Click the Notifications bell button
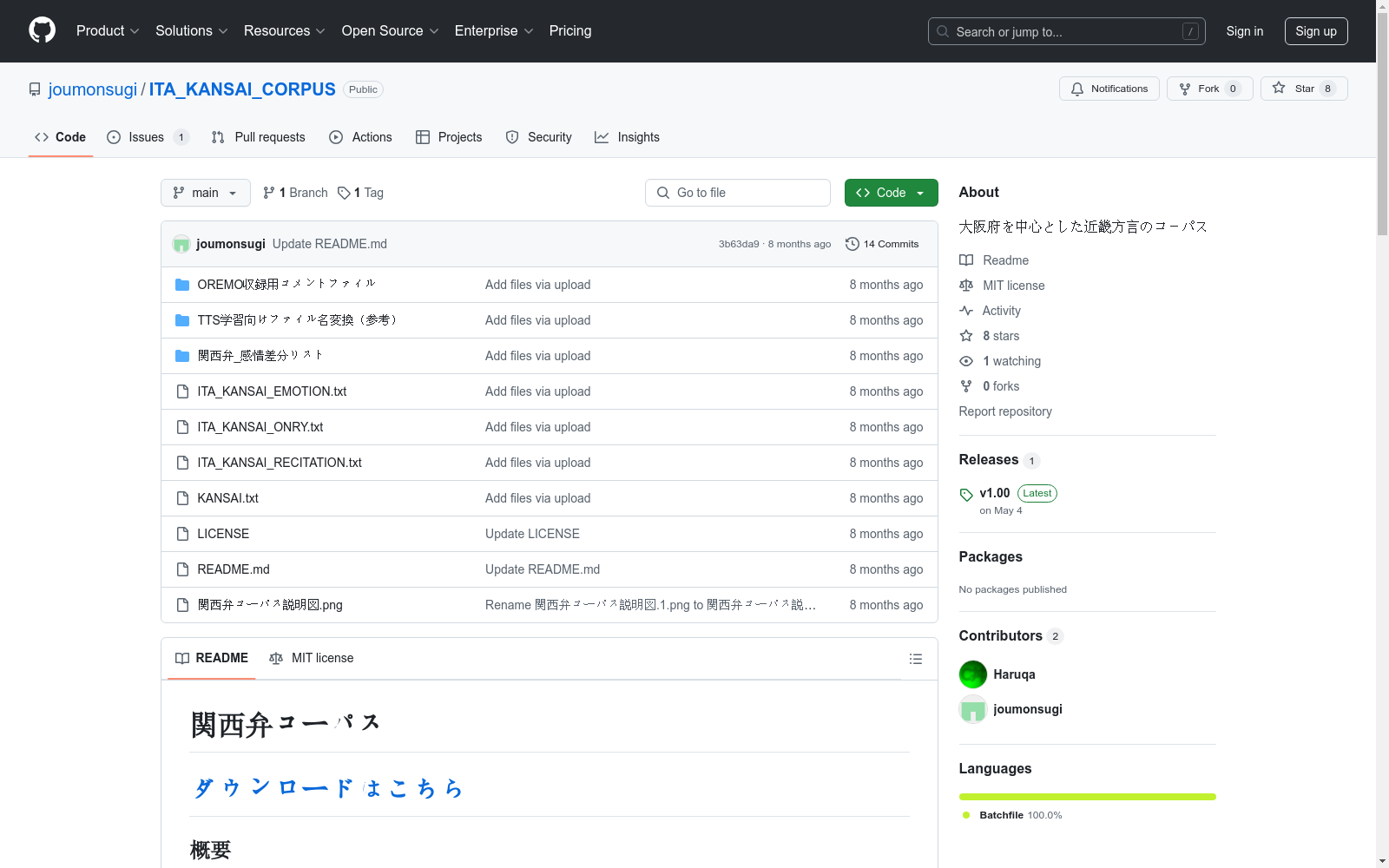Screen dimensions: 1389x868 click(x=1109, y=89)
